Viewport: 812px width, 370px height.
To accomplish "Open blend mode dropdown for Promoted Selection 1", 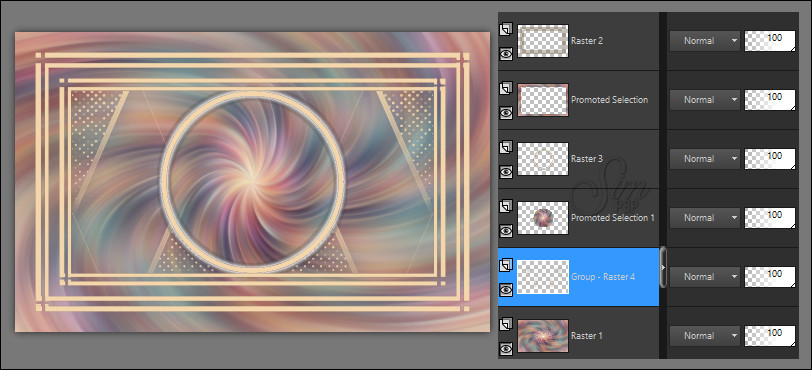I will (704, 218).
